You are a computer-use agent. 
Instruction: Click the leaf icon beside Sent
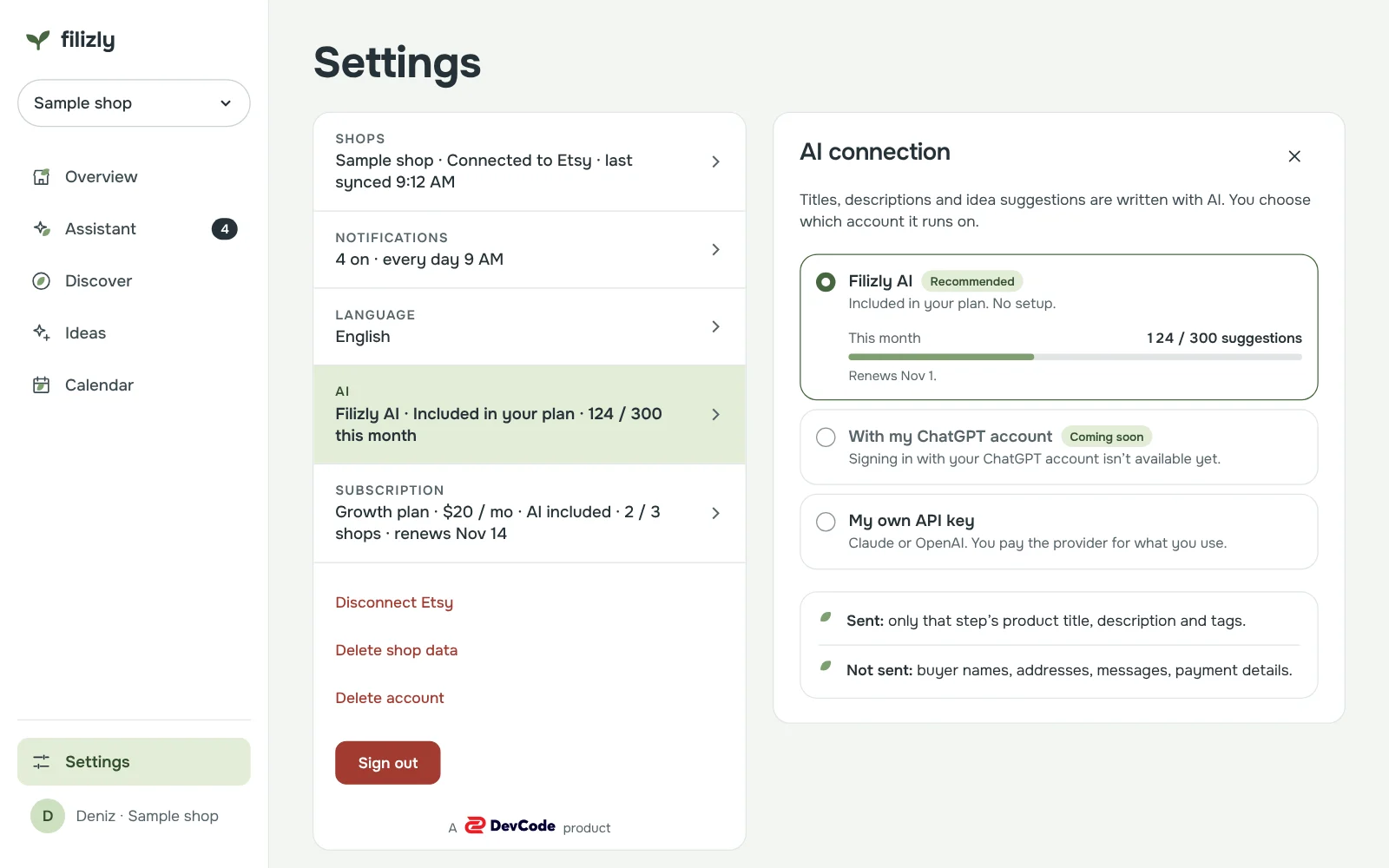pyautogui.click(x=826, y=618)
